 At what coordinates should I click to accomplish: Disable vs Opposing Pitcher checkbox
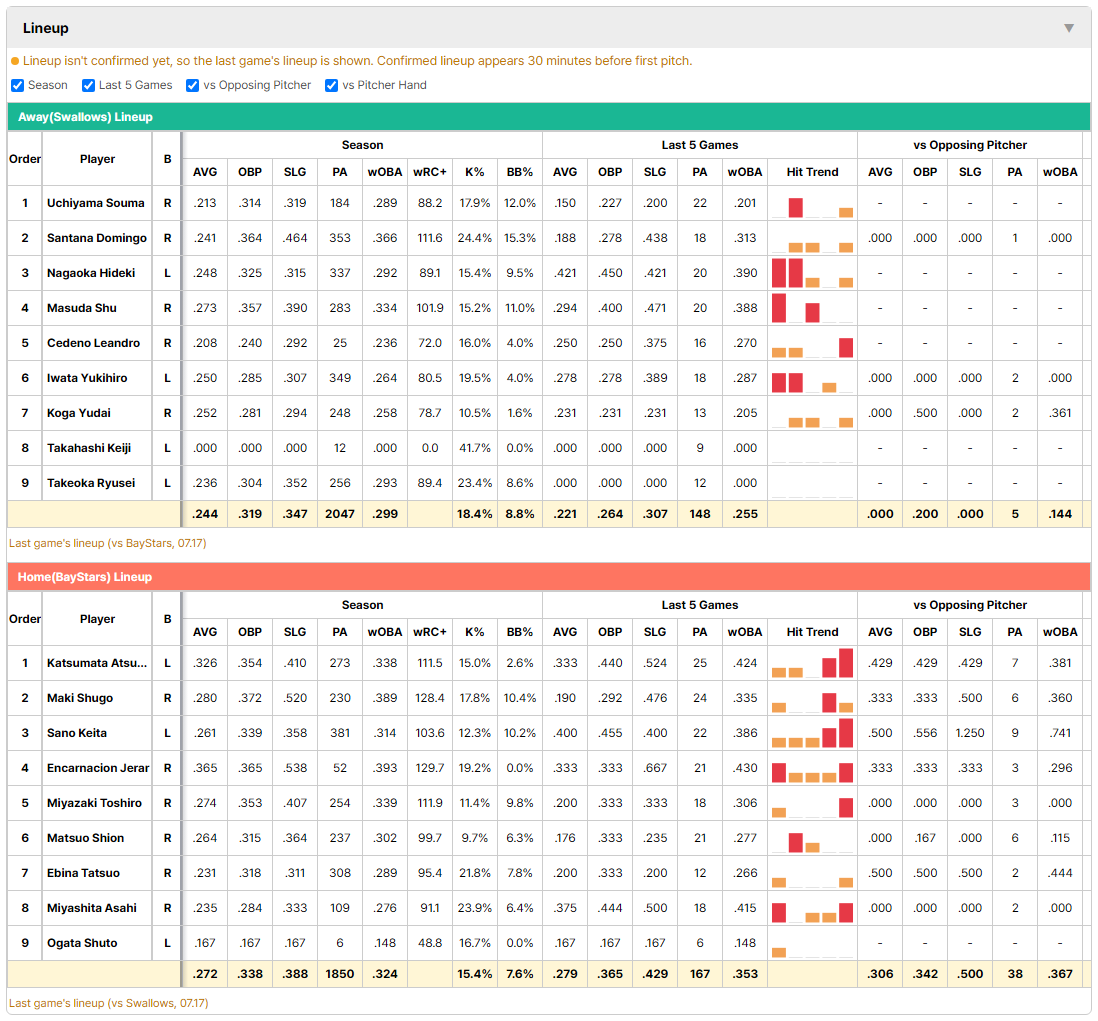click(192, 85)
